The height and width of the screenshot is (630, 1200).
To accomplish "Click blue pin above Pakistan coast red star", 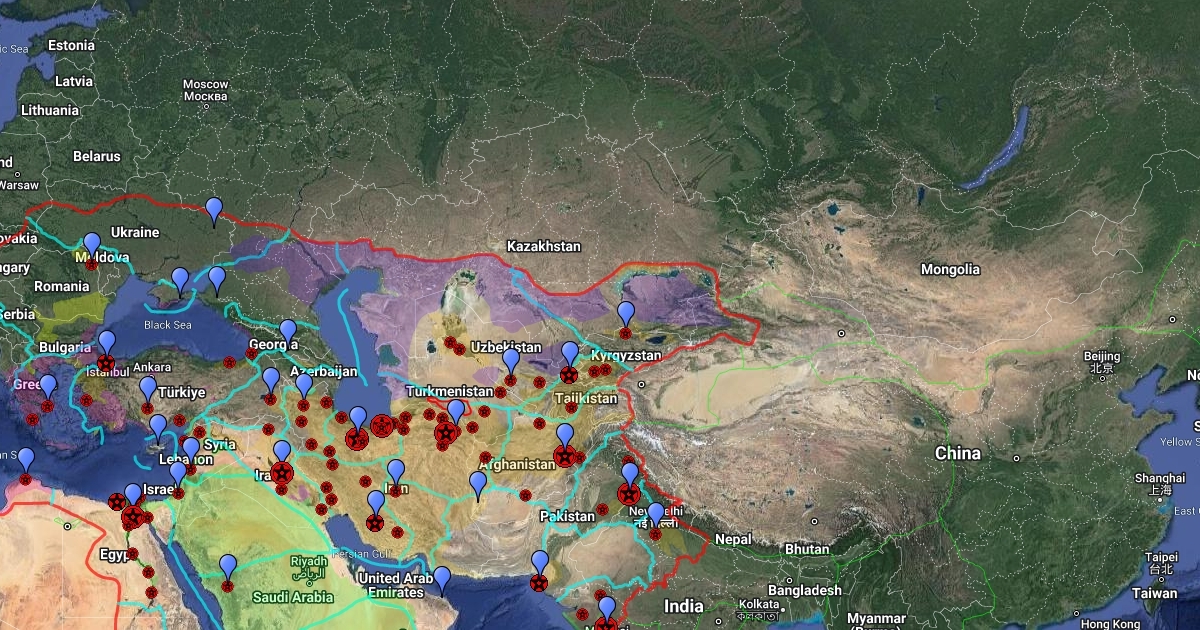I will [540, 563].
